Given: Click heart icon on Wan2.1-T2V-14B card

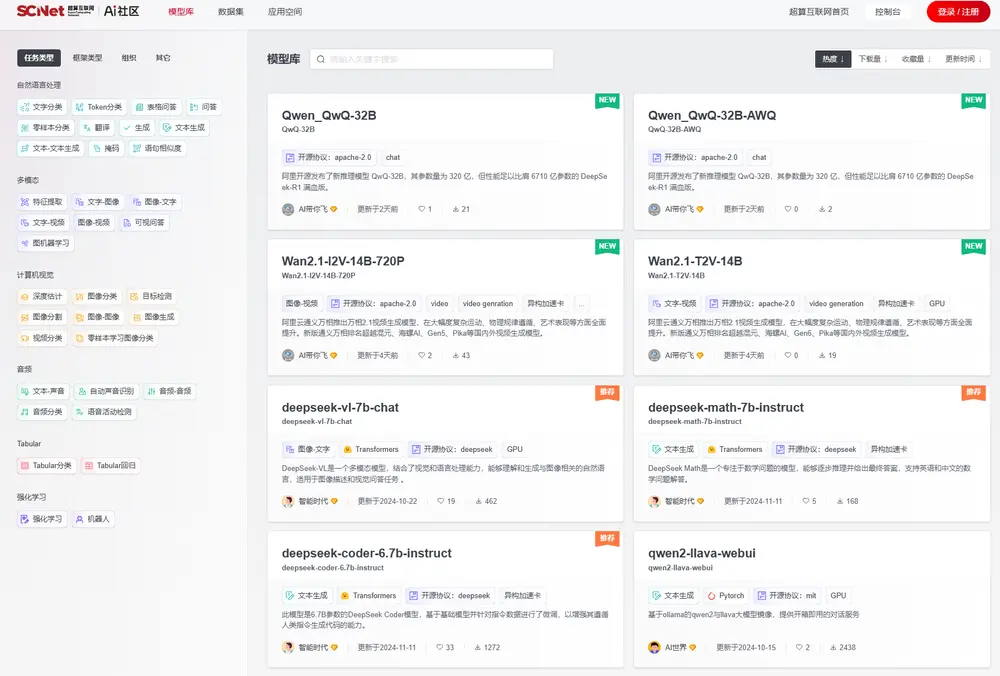Looking at the screenshot, I should coord(786,355).
